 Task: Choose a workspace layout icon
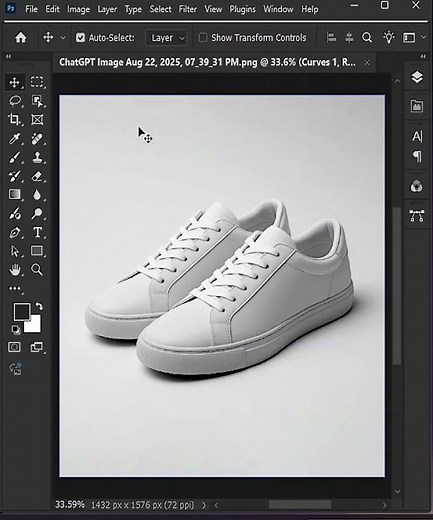point(409,37)
